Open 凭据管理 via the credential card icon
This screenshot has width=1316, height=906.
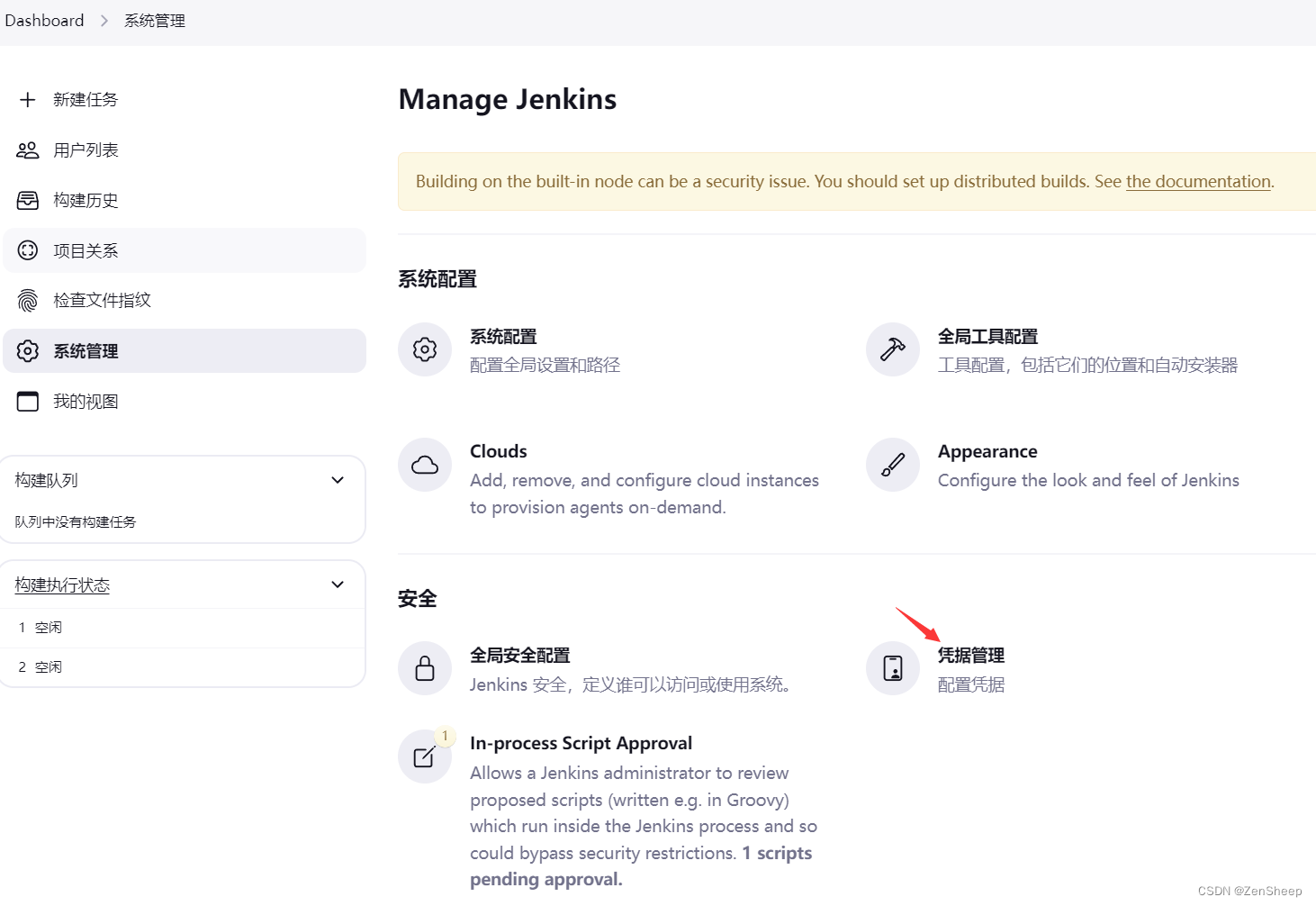click(893, 668)
